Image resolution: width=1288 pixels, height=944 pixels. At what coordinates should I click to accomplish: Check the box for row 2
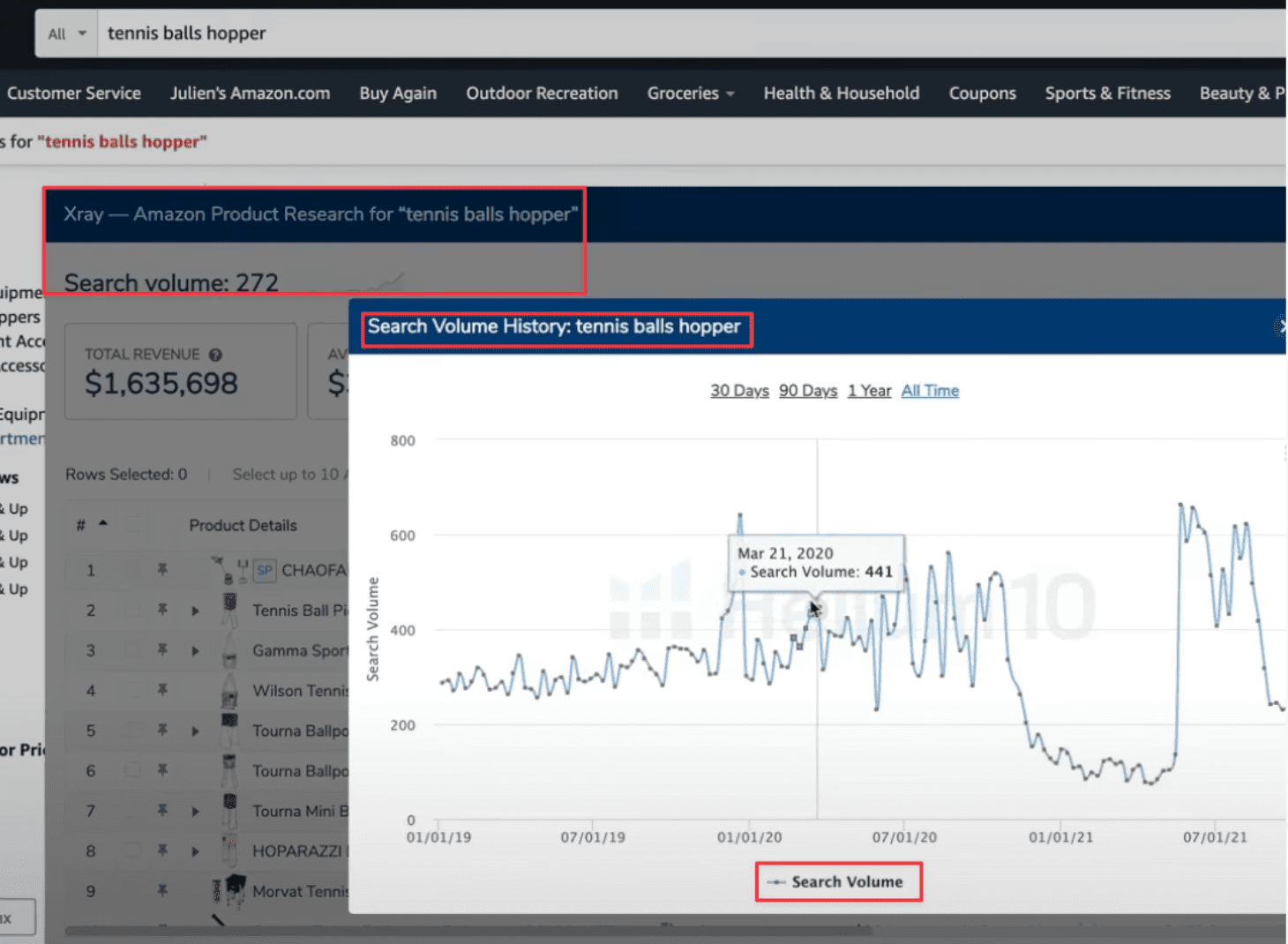[133, 610]
